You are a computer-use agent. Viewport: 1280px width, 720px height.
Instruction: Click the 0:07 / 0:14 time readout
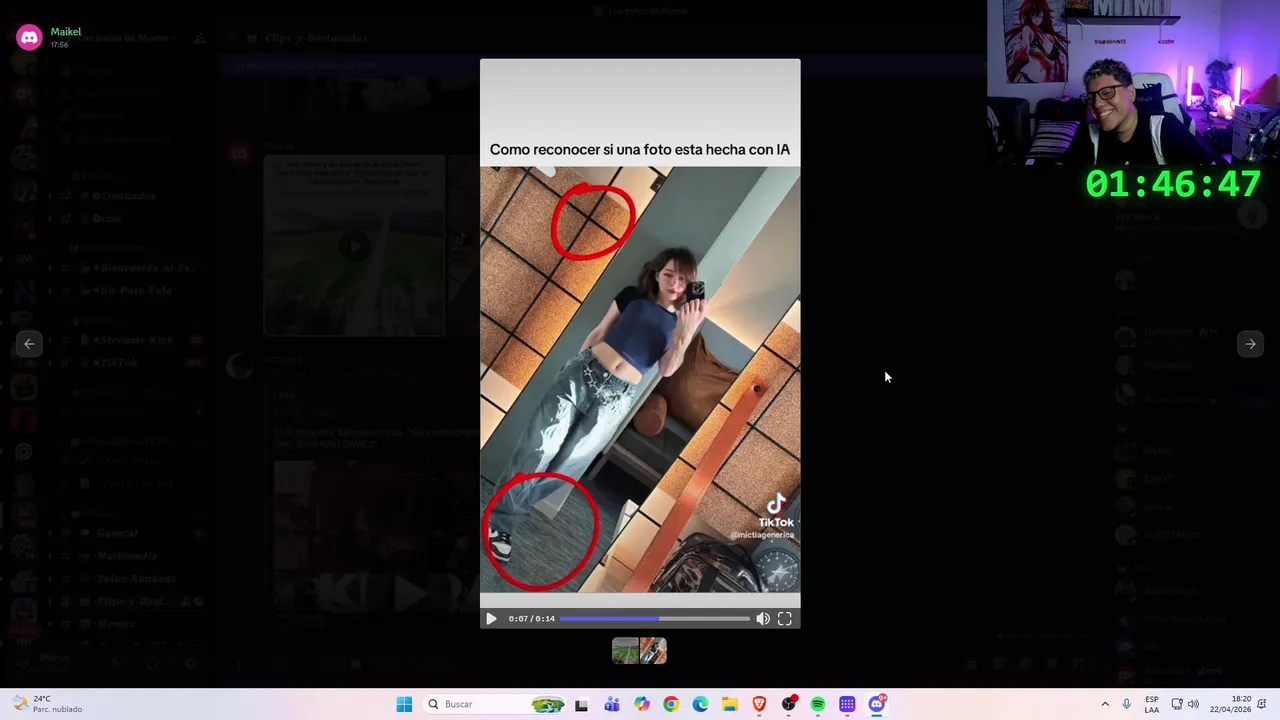coord(531,619)
